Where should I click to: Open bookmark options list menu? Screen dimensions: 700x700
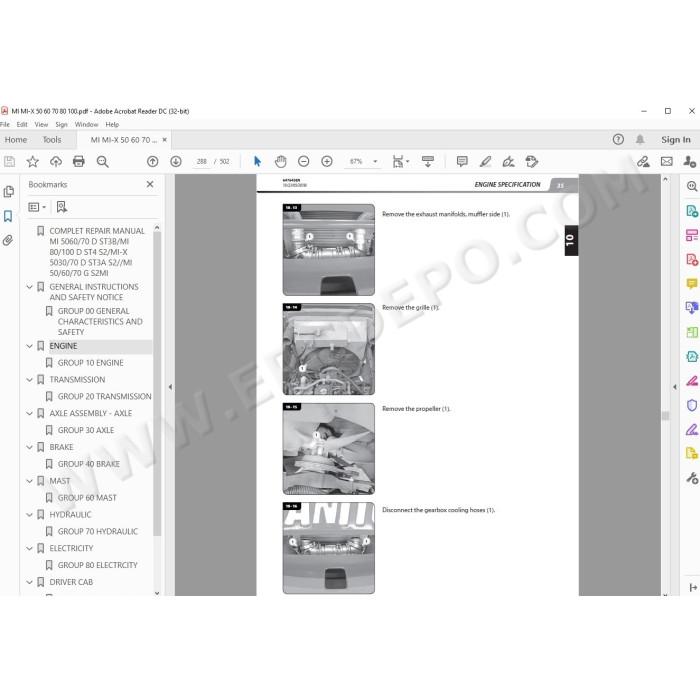tap(37, 207)
